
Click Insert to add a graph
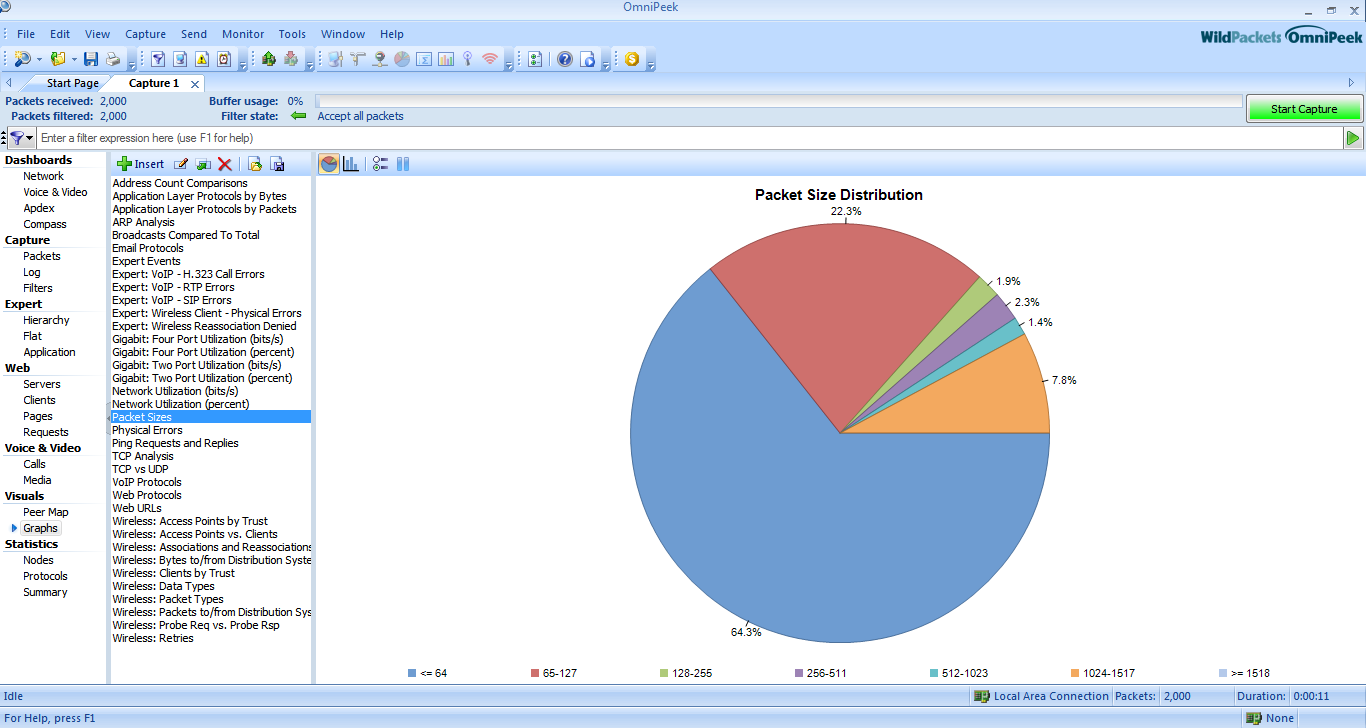pyautogui.click(x=140, y=164)
